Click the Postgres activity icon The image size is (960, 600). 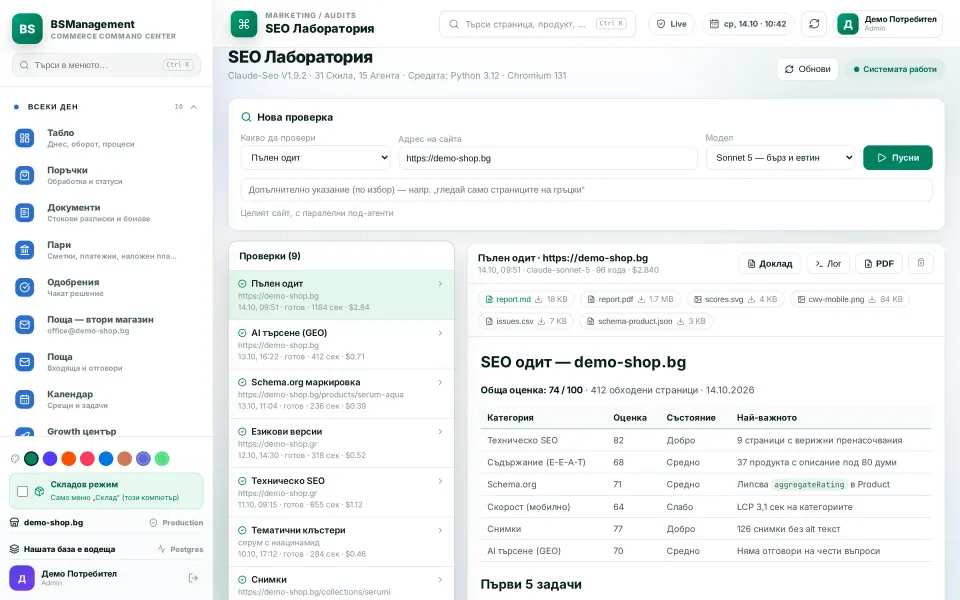pos(162,549)
